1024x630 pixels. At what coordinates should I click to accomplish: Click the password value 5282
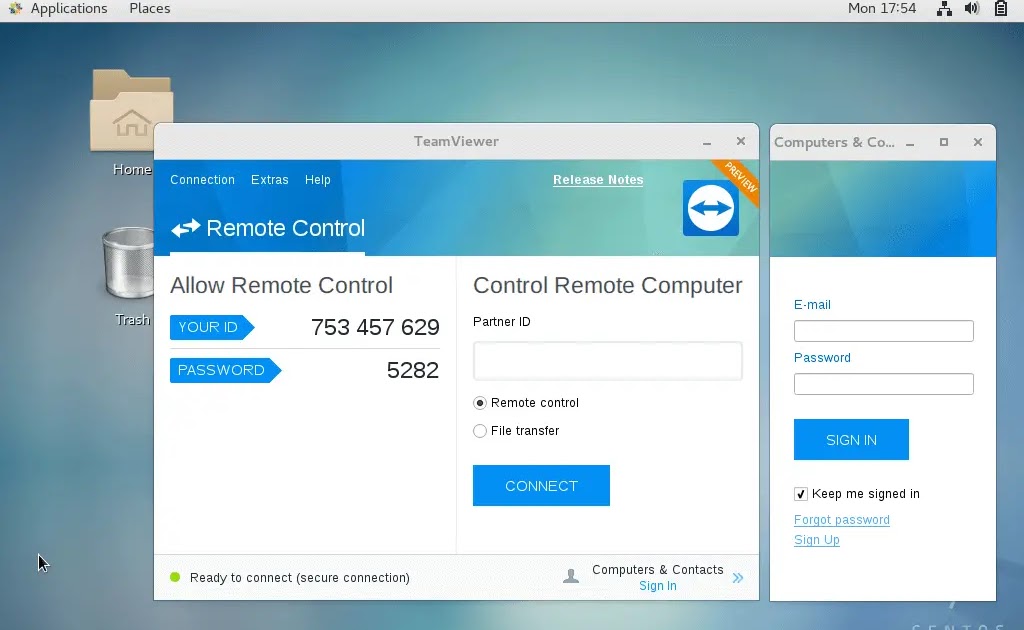point(413,370)
